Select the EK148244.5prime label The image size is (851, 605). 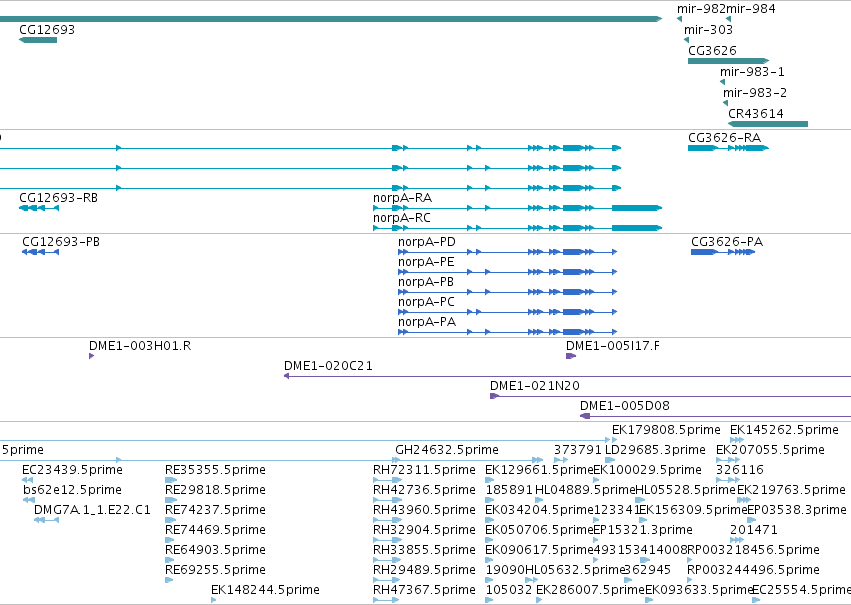[x=265, y=590]
